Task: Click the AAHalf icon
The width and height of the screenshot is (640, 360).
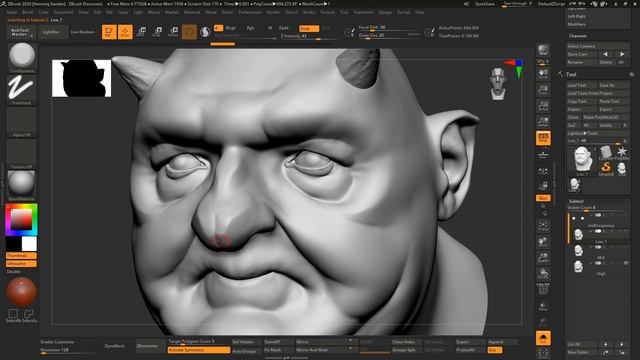Action: 543,121
